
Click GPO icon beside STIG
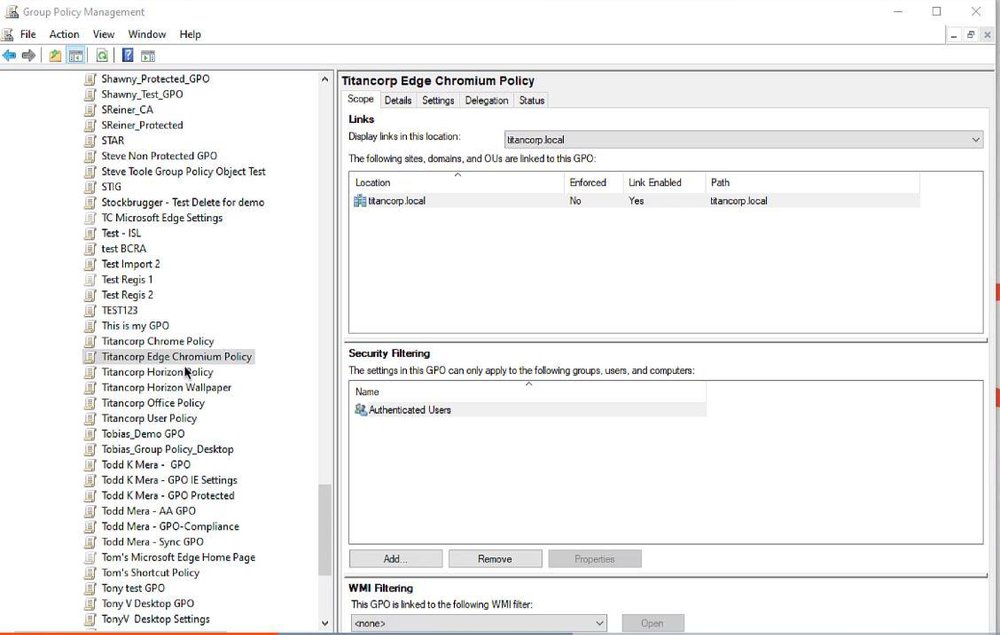91,187
